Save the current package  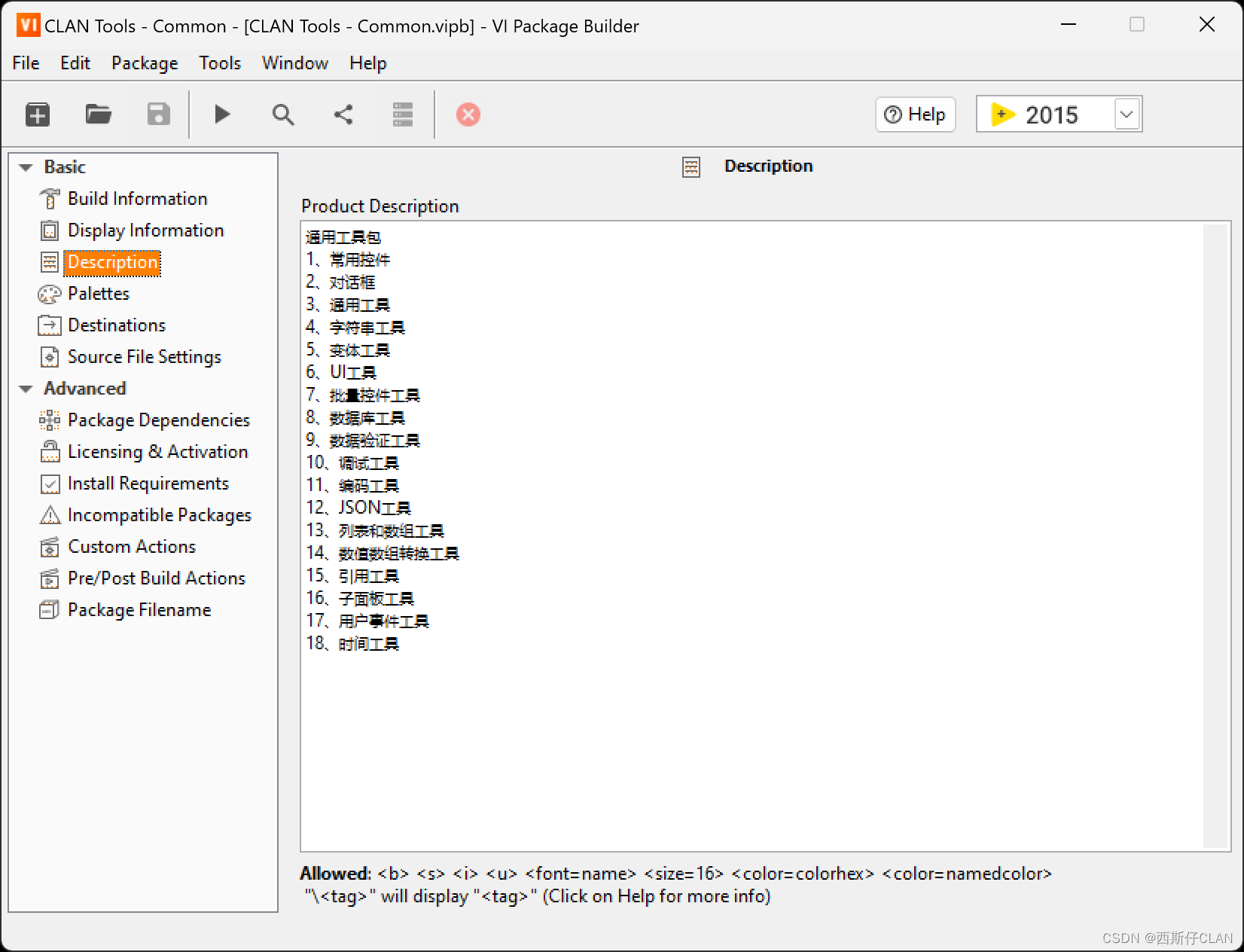157,114
